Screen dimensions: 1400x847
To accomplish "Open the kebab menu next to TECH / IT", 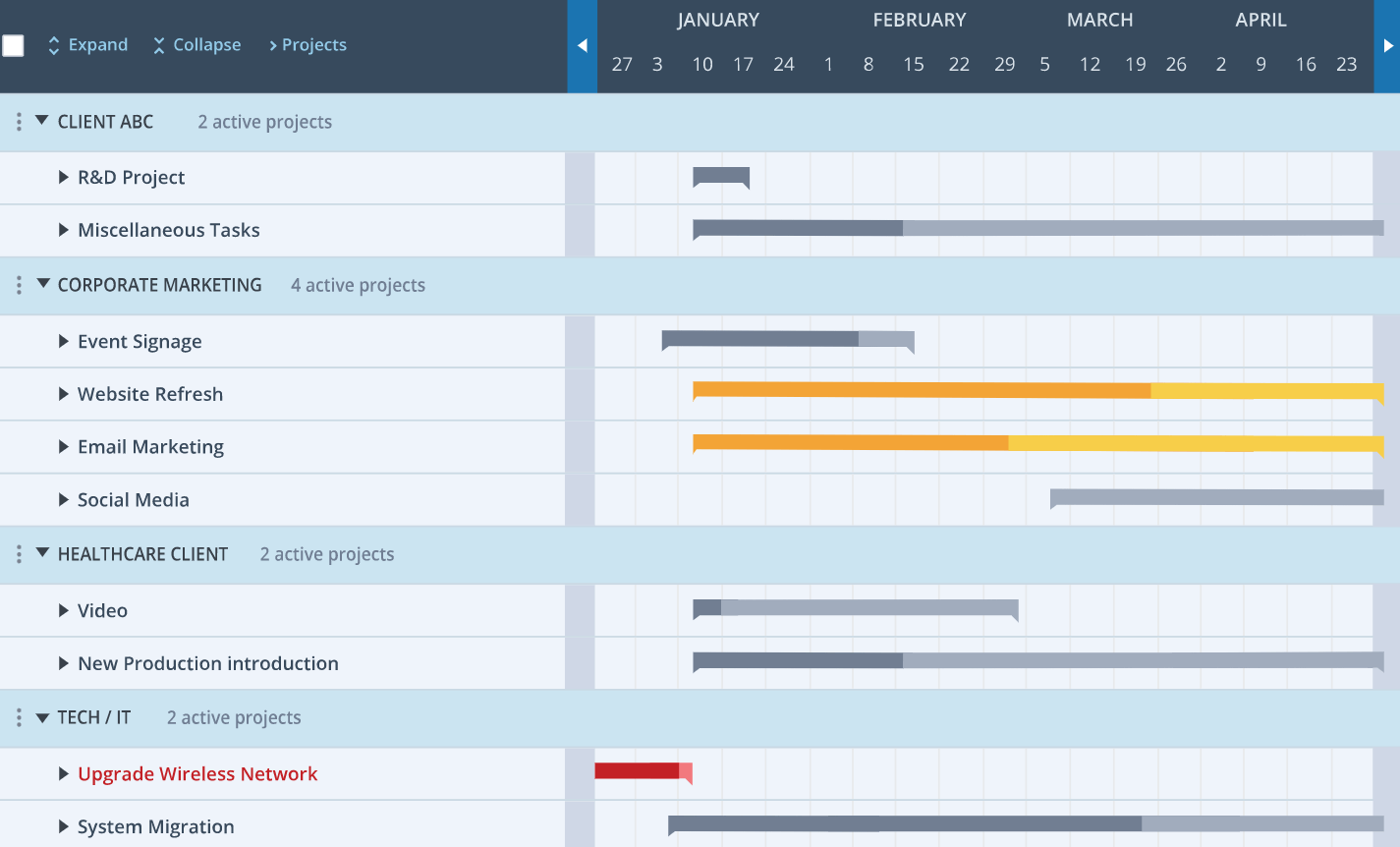I will pyautogui.click(x=18, y=717).
